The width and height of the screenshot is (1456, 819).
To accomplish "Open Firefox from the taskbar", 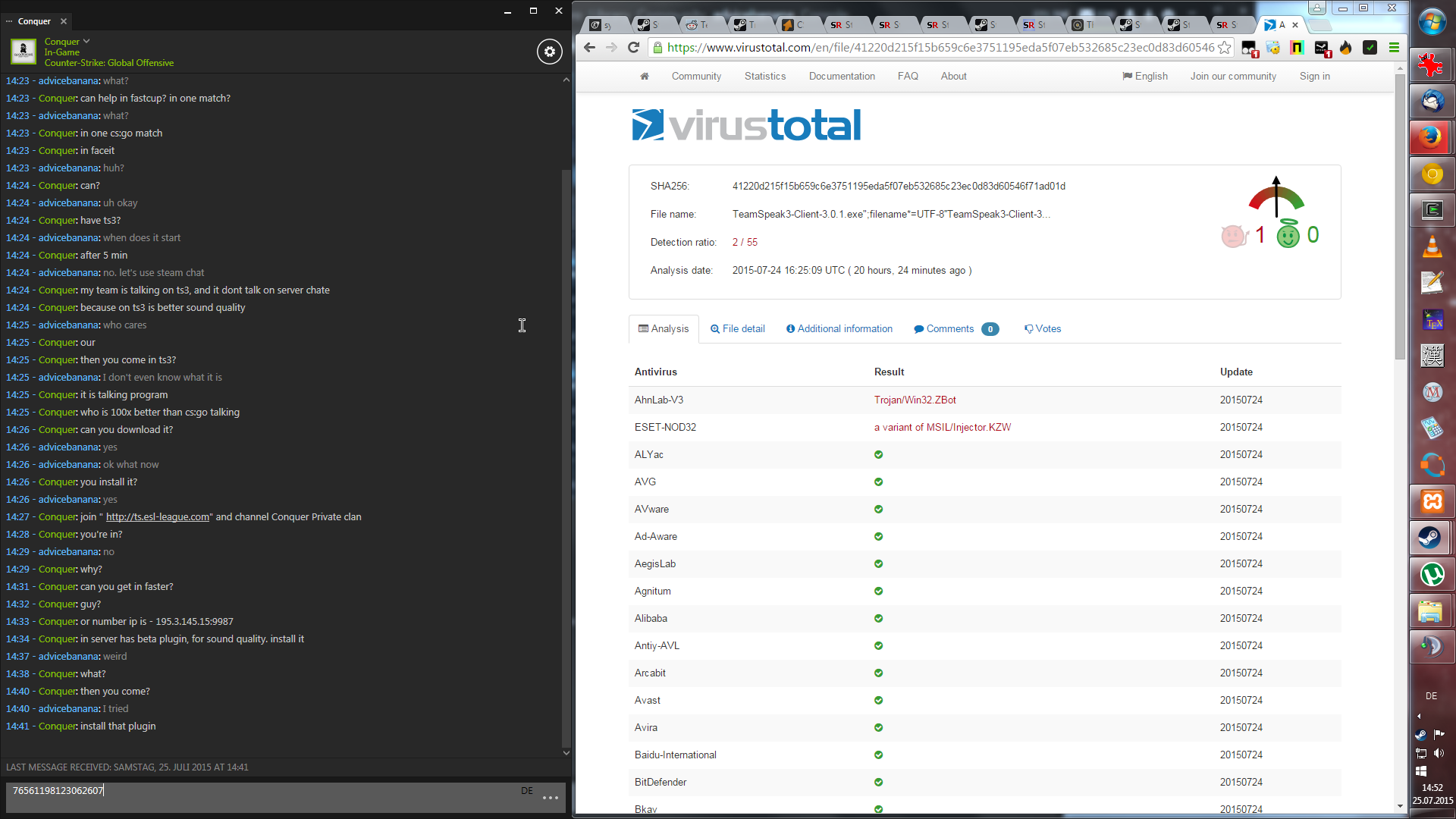I will tap(1432, 137).
